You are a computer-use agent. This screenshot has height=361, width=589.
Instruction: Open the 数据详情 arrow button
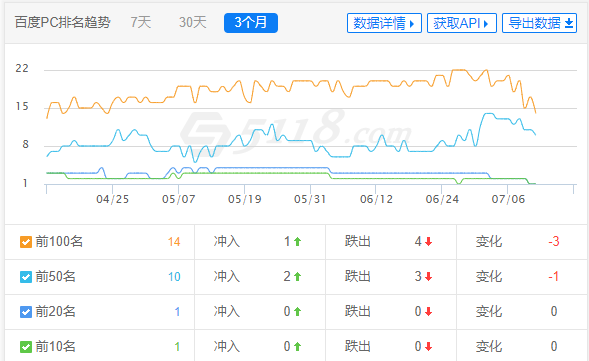(384, 23)
